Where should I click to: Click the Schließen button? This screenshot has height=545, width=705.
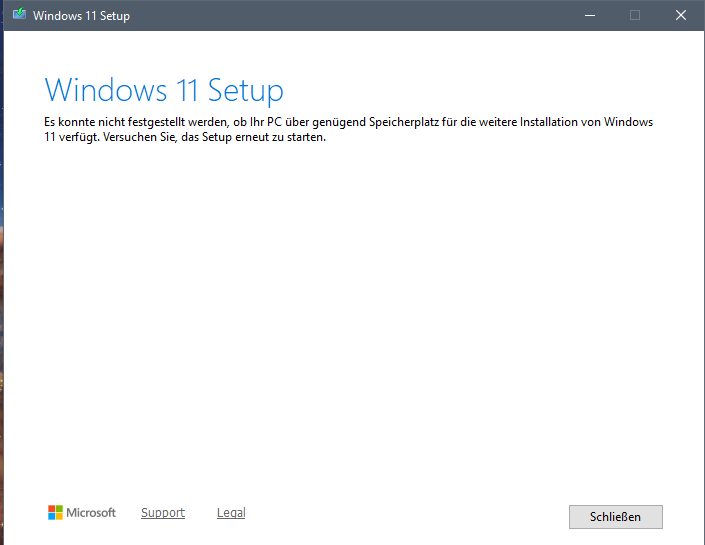point(616,517)
